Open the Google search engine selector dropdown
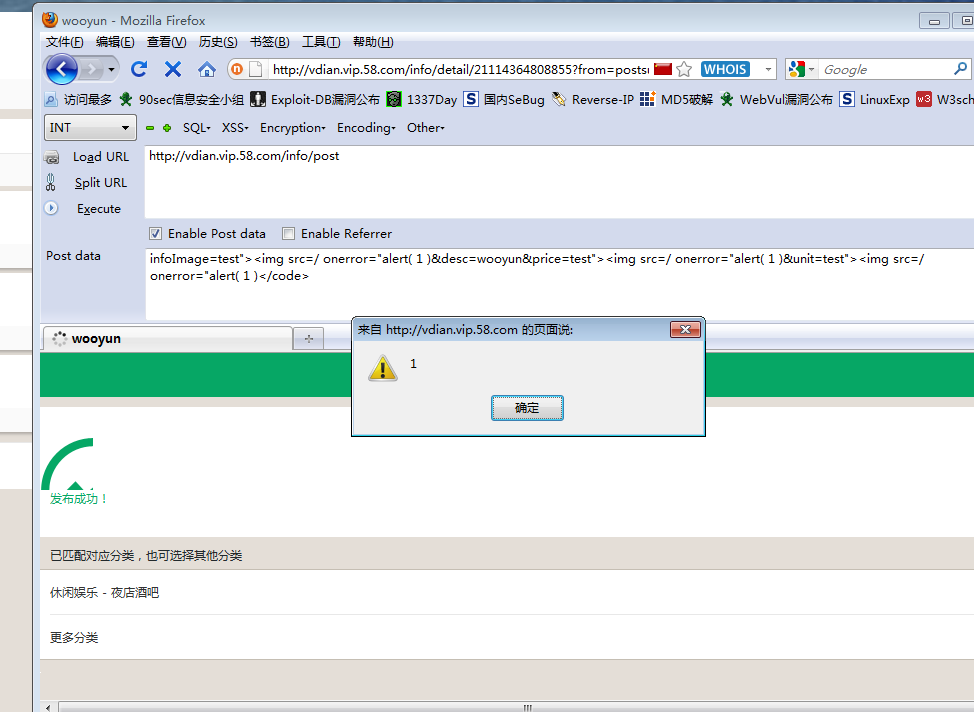This screenshot has width=974, height=712. 802,69
